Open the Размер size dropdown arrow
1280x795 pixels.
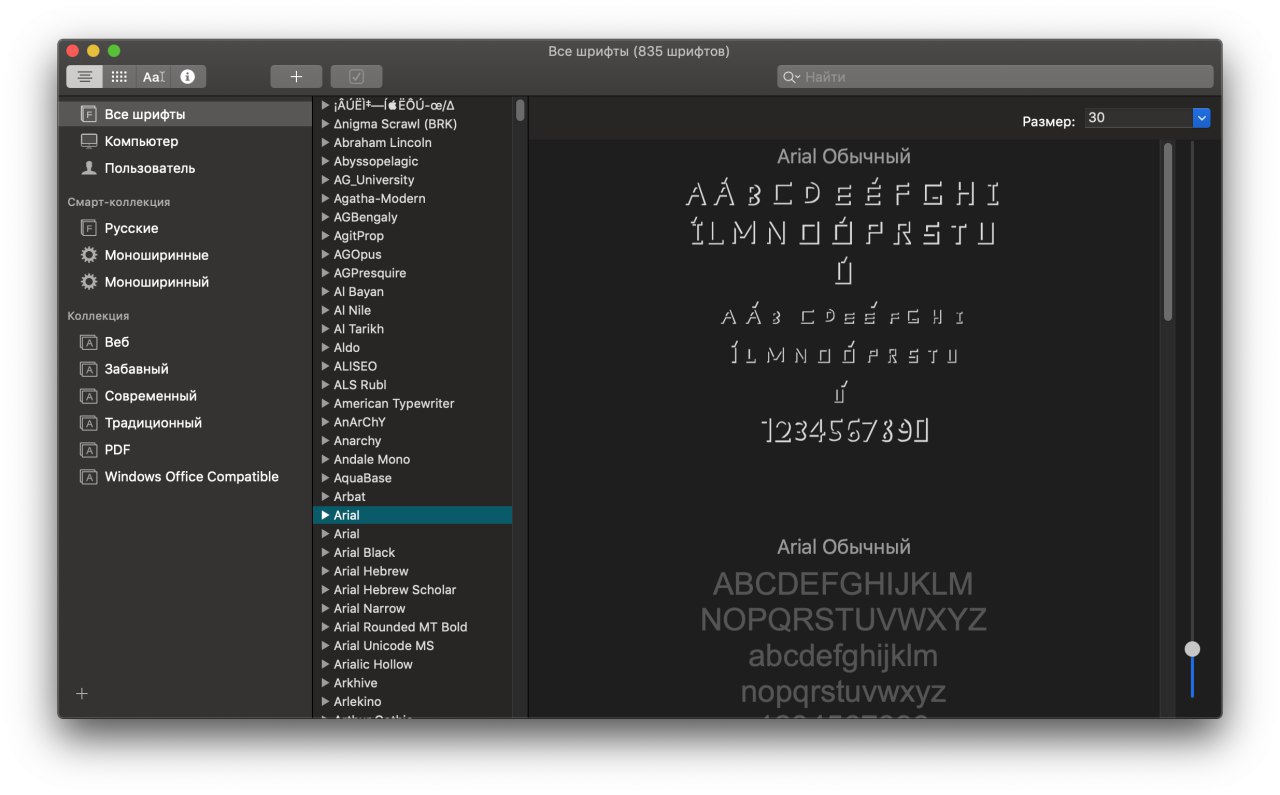point(1201,118)
